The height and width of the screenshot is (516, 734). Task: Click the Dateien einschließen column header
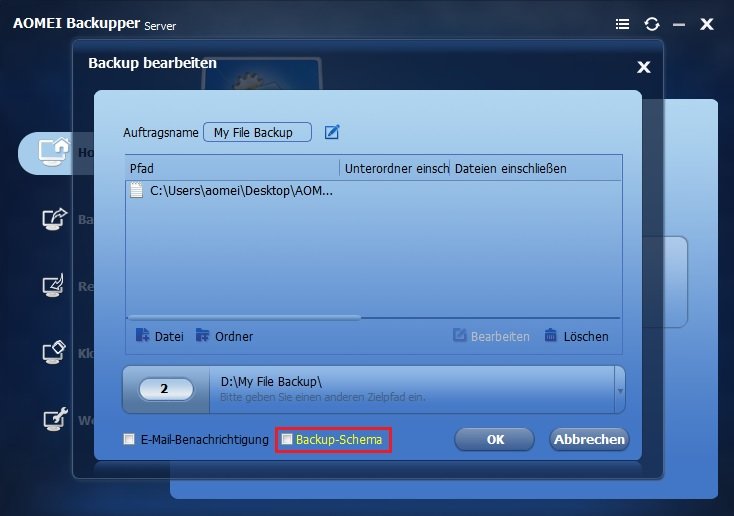(536, 168)
